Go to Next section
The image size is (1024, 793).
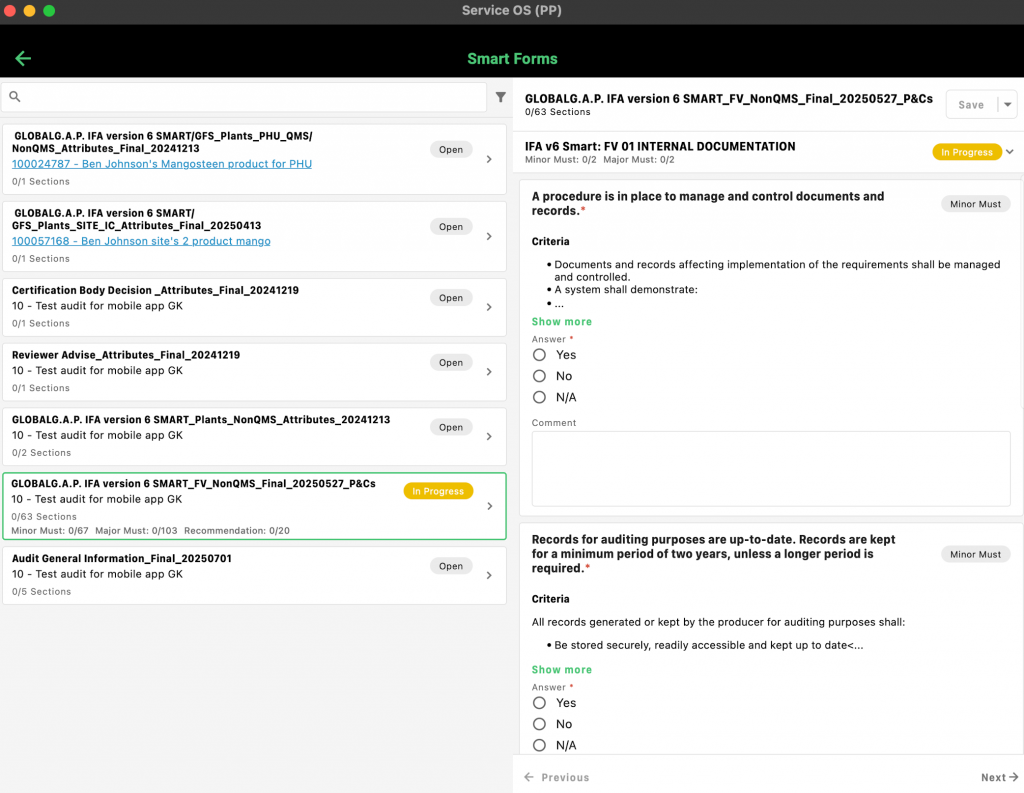[x=999, y=777]
